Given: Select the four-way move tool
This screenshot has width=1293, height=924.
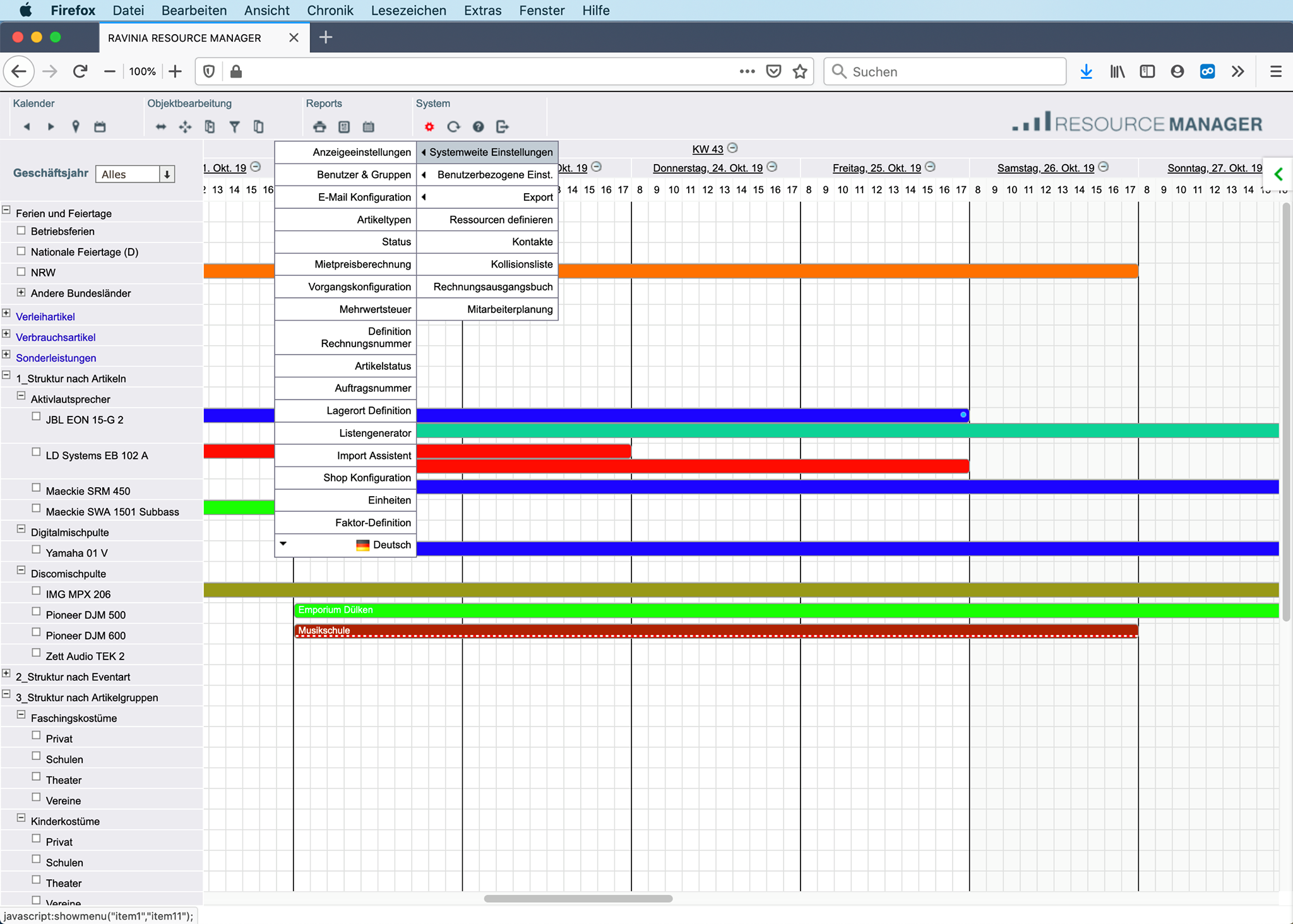Looking at the screenshot, I should point(185,127).
